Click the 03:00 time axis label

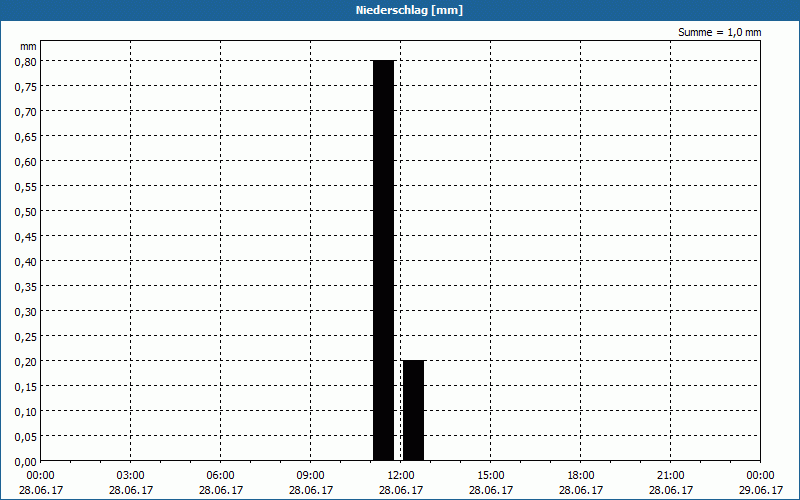[131, 475]
